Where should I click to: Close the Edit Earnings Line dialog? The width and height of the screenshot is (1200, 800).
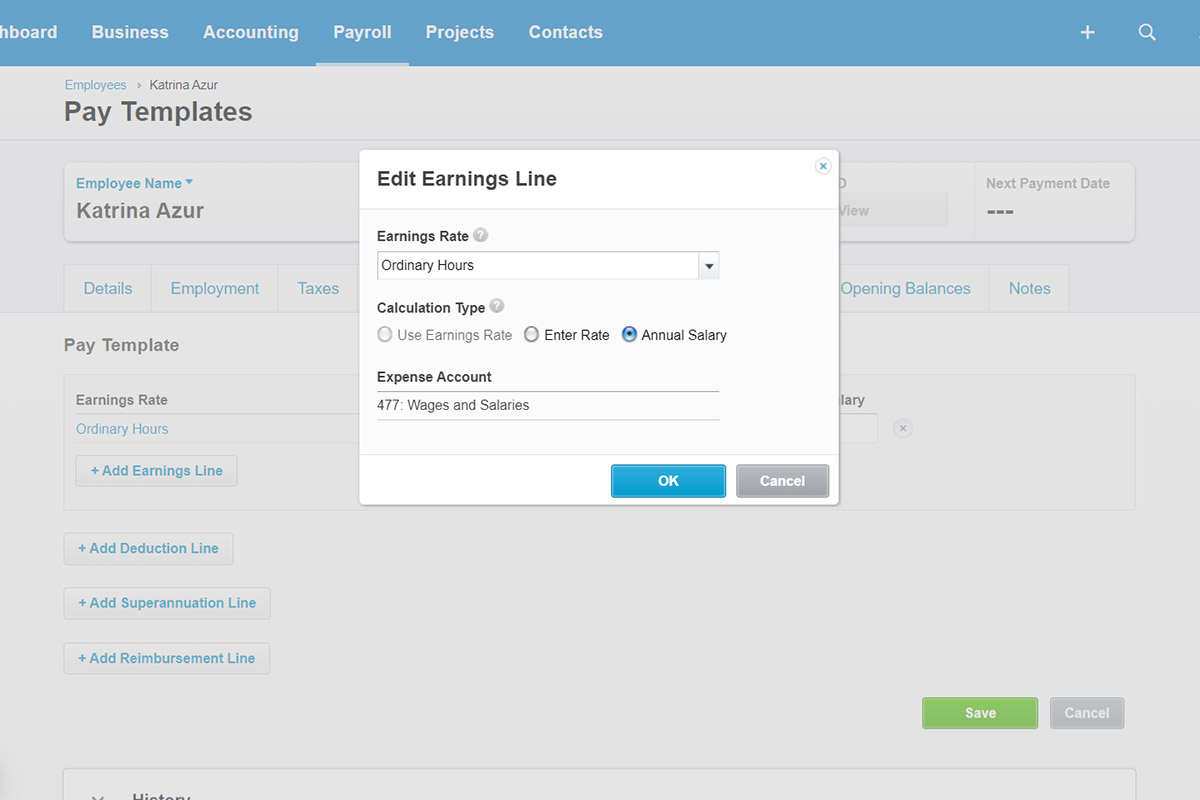pyautogui.click(x=822, y=166)
